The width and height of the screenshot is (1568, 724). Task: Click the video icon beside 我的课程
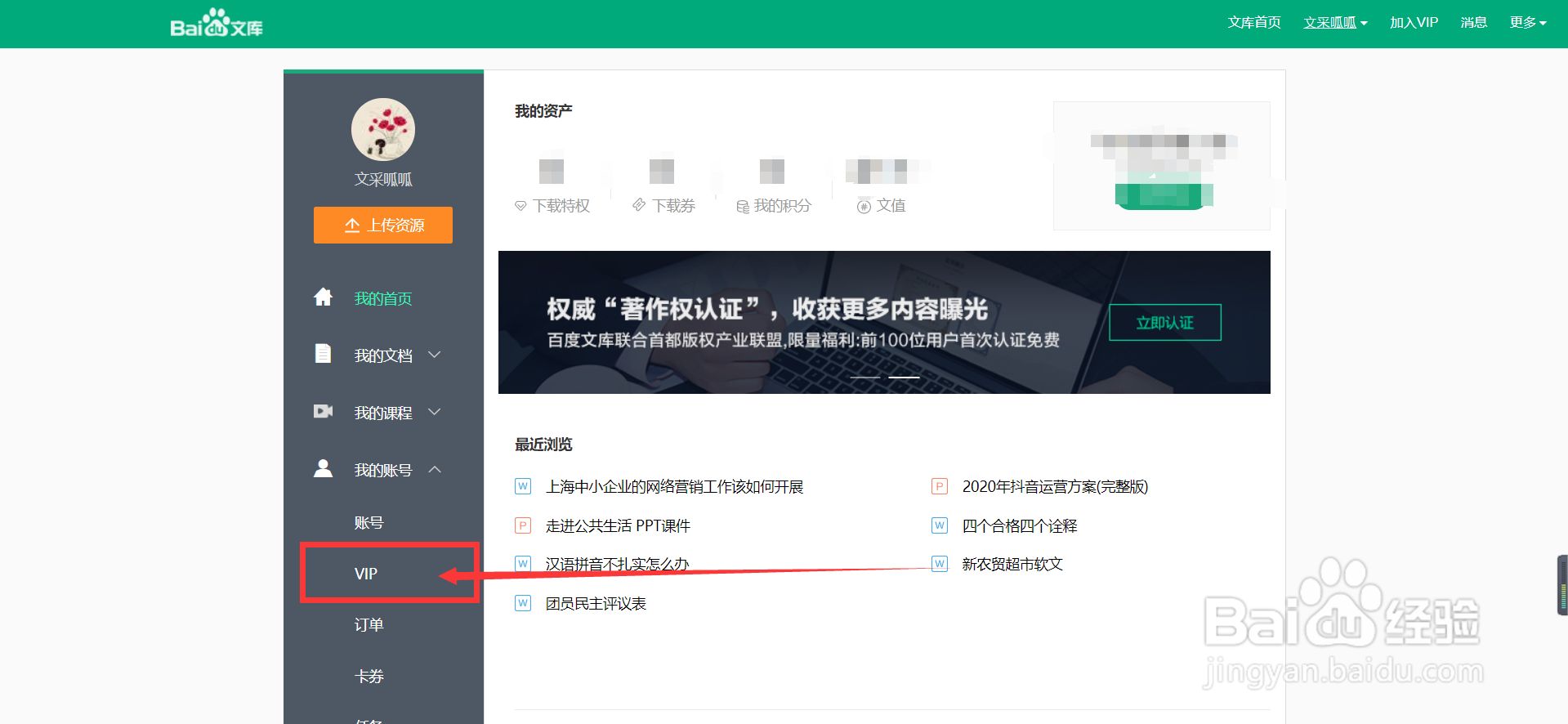click(x=324, y=411)
